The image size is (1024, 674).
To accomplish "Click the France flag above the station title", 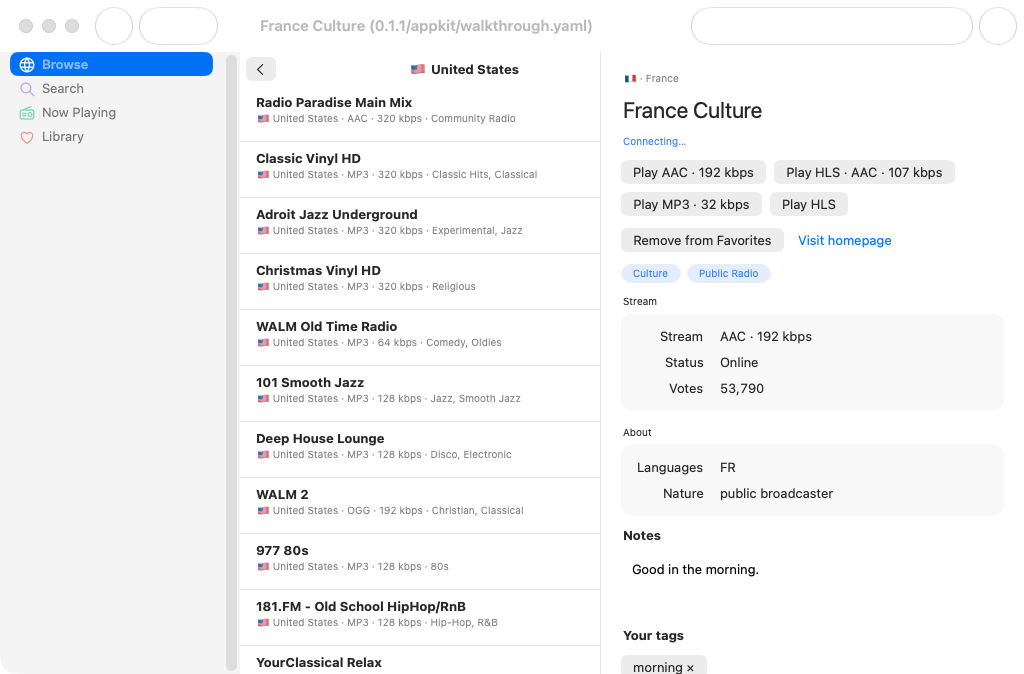I will 630,78.
